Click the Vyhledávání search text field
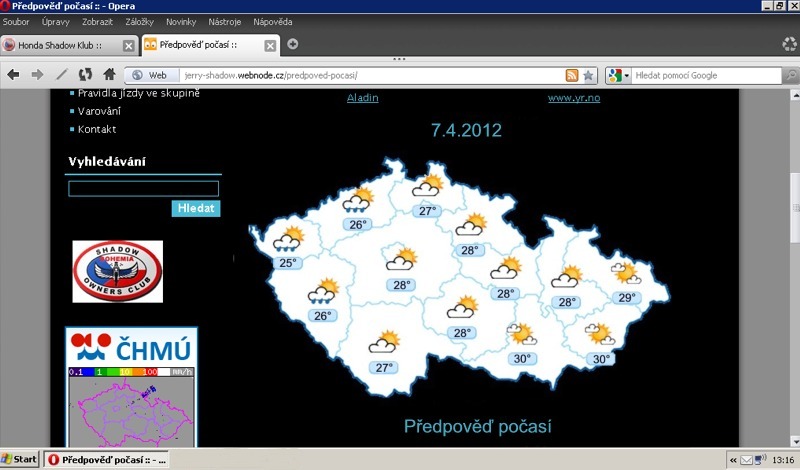The width and height of the screenshot is (800, 470). pos(143,188)
